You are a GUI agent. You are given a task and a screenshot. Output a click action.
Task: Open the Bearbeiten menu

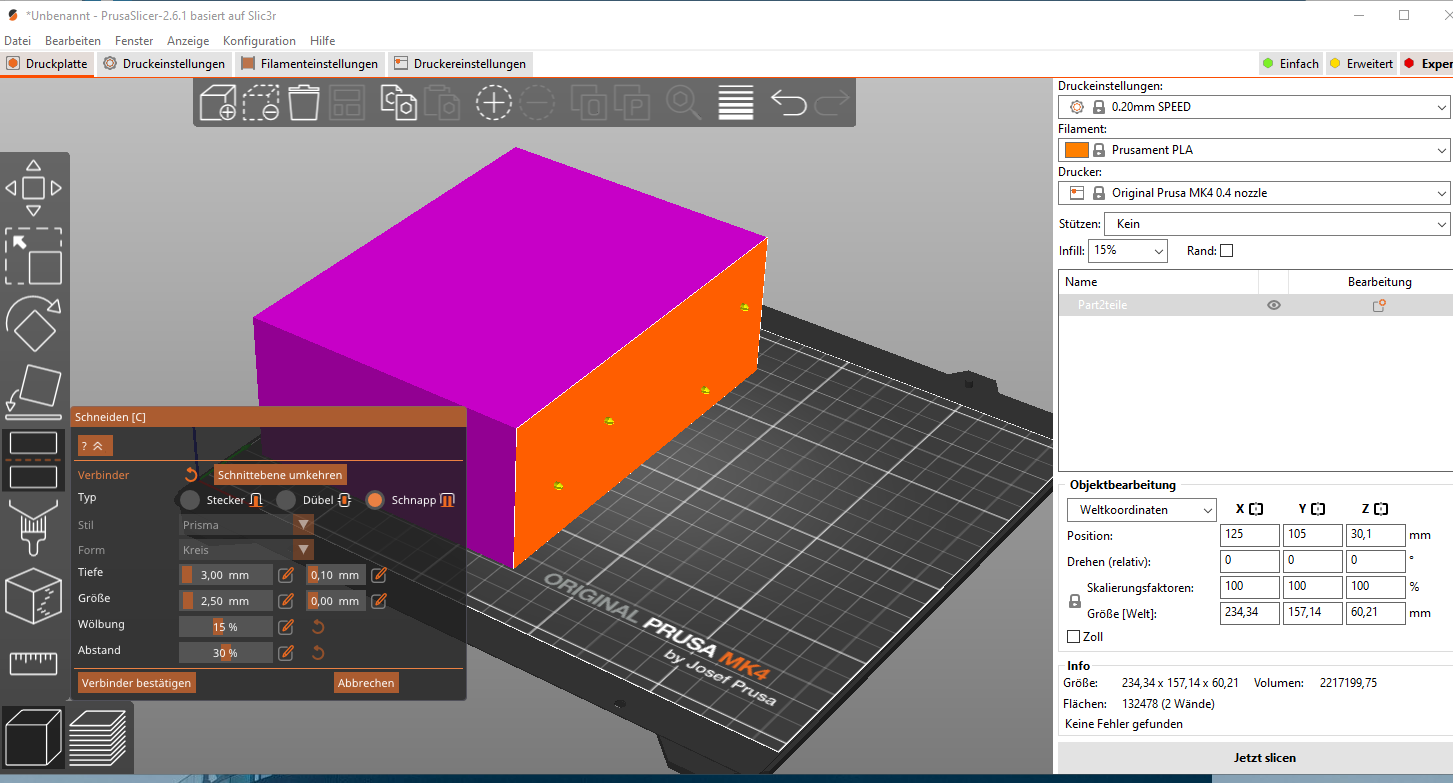(73, 41)
